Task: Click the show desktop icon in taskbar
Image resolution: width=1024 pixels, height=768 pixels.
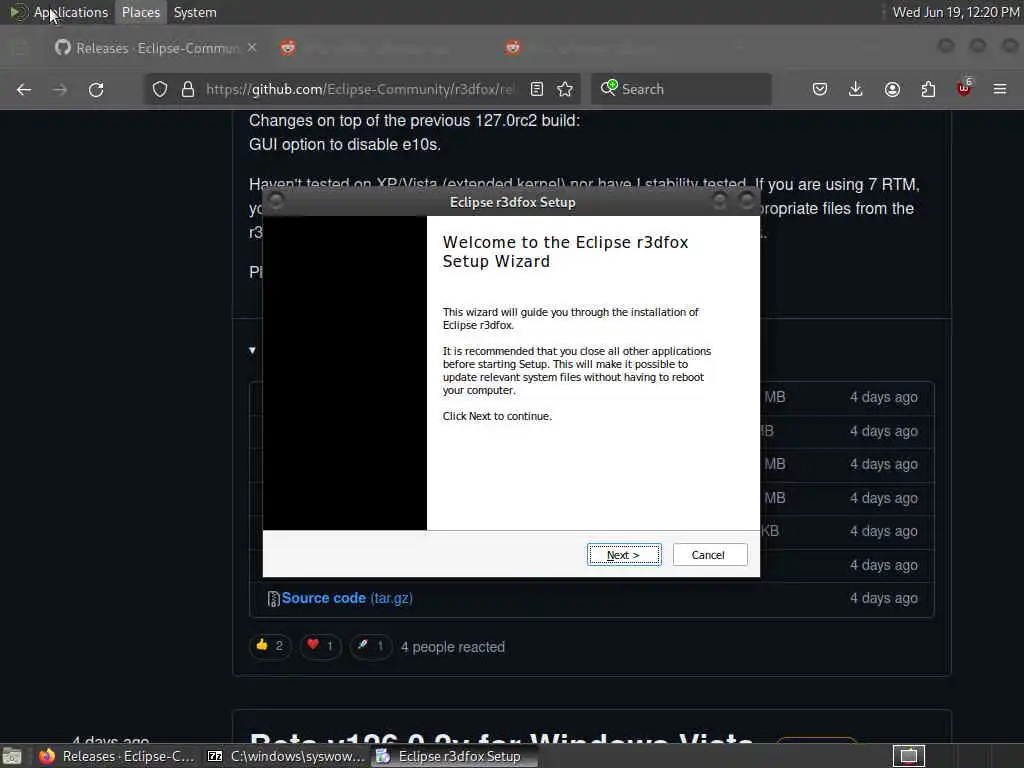Action: [x=12, y=756]
